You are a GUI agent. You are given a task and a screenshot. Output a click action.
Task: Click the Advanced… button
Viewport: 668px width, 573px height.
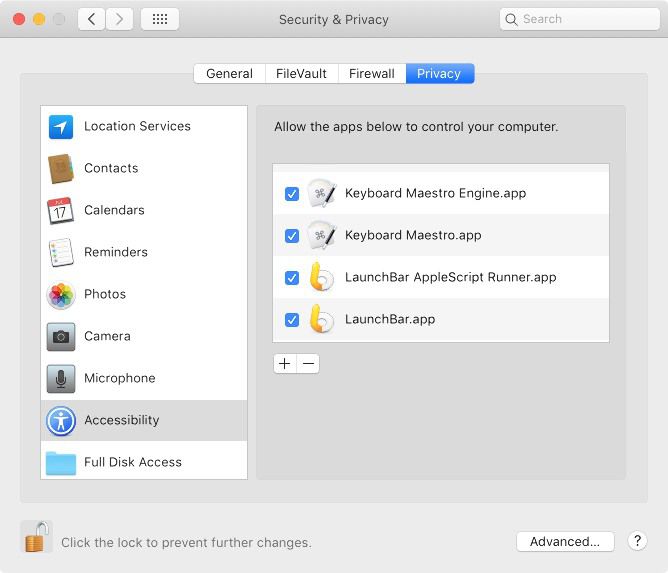coord(565,542)
